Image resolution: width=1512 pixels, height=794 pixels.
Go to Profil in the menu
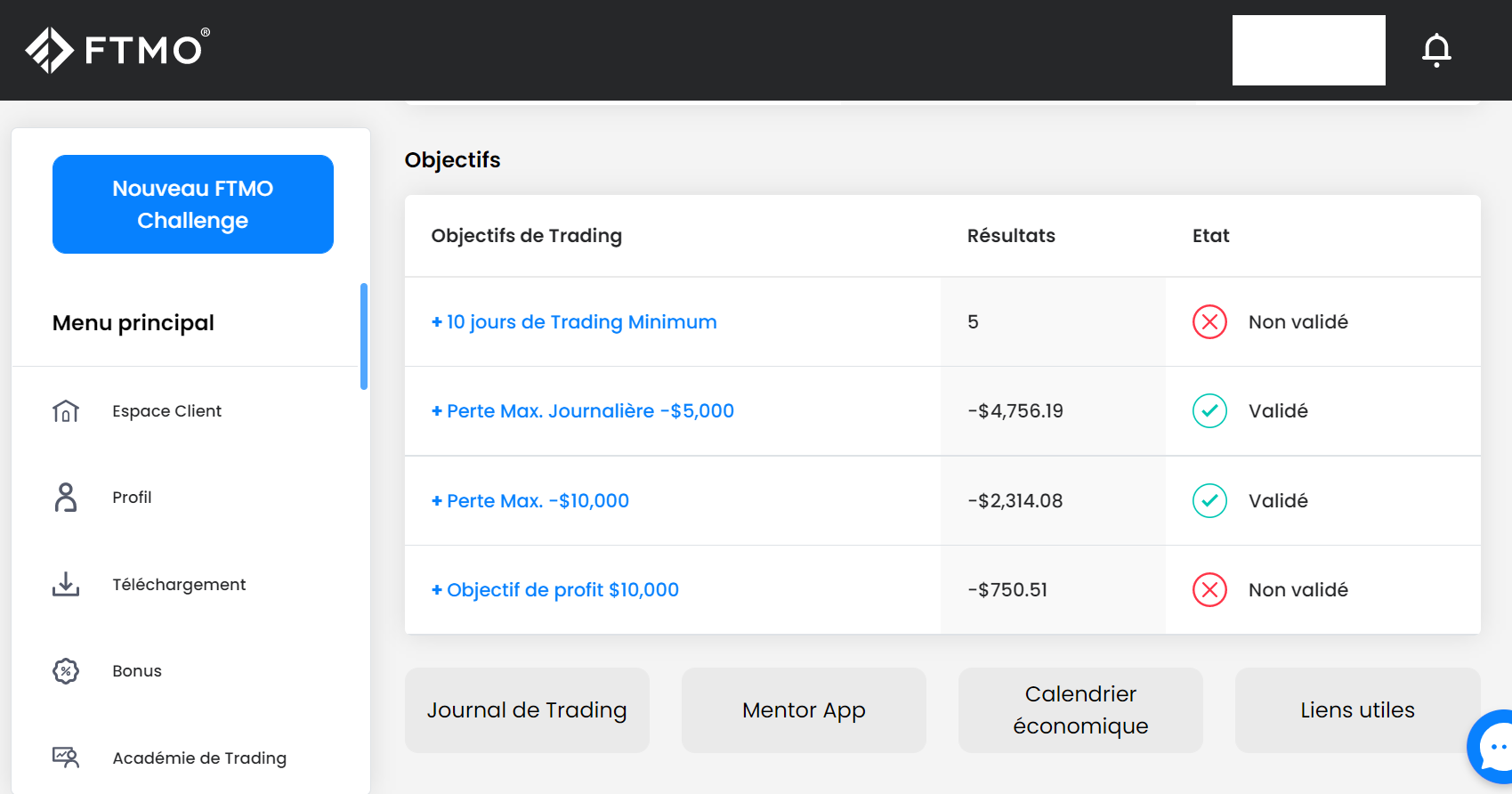[132, 498]
